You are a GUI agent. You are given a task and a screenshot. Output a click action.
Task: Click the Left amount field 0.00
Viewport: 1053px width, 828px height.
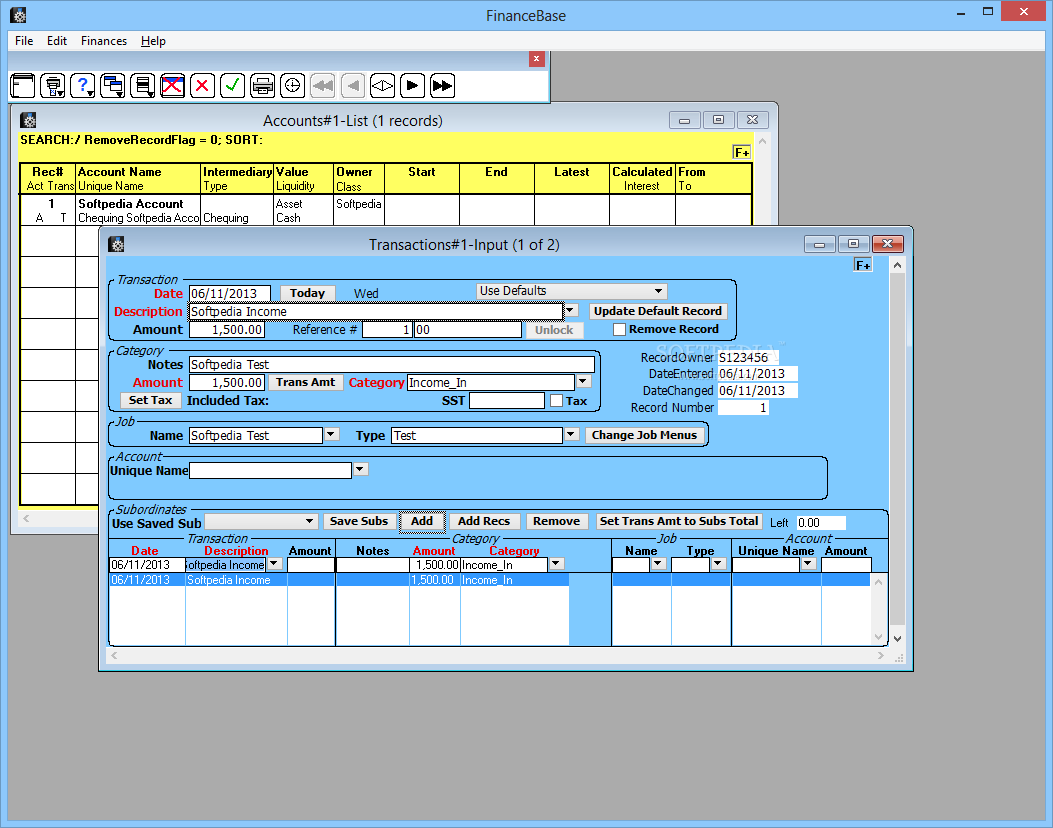click(x=821, y=522)
